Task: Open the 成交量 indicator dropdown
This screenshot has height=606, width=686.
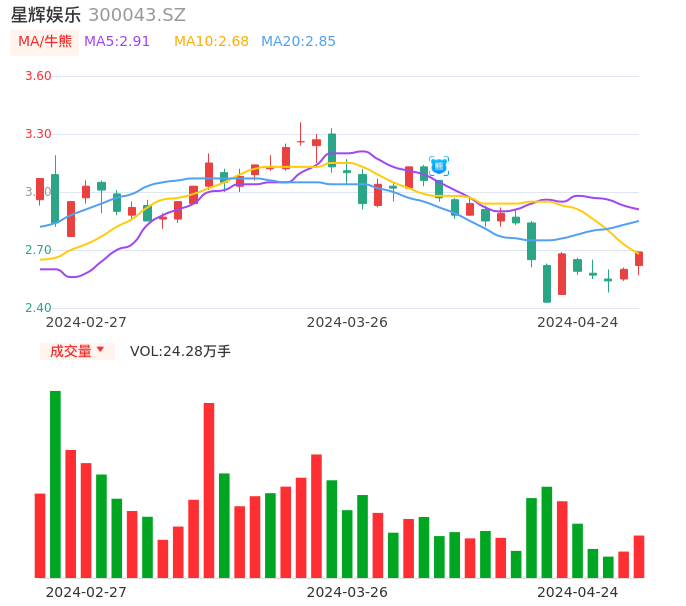Action: [x=77, y=351]
